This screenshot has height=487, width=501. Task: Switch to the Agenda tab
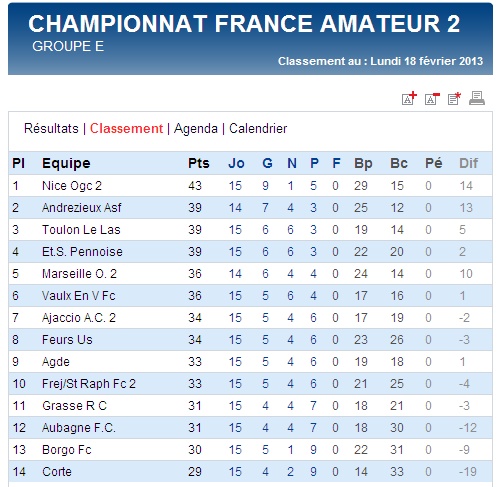click(196, 129)
